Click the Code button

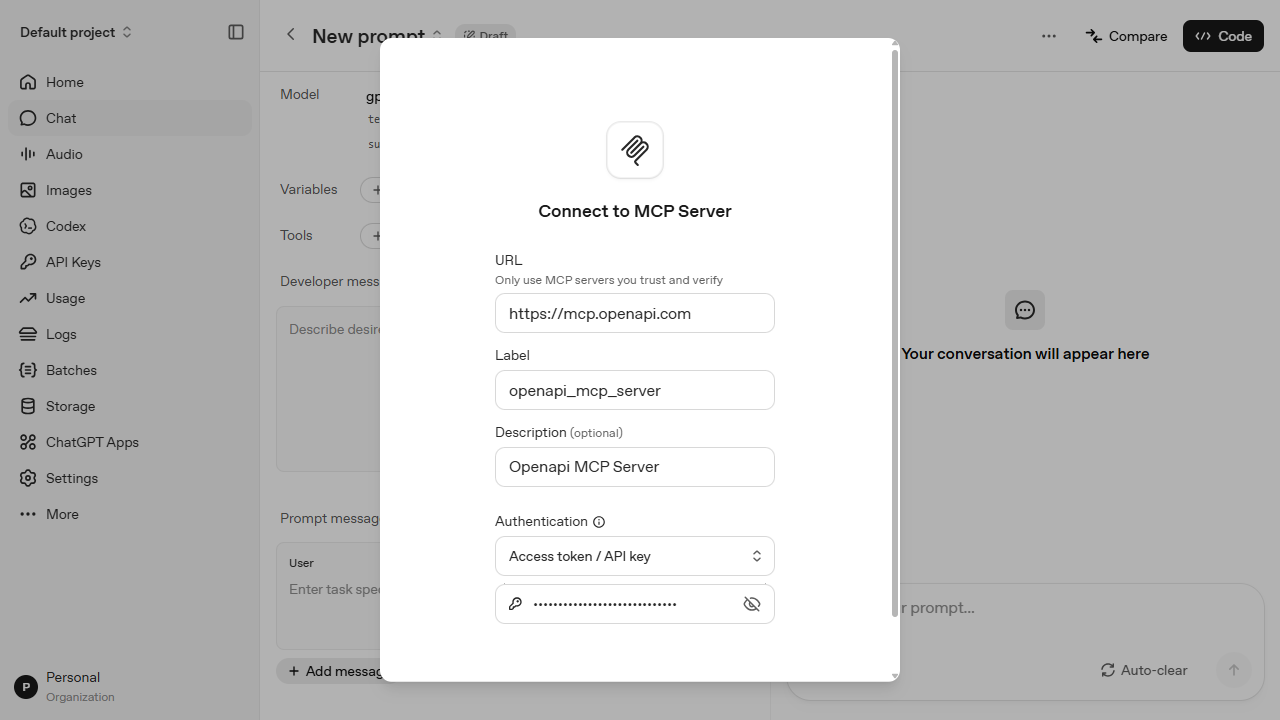click(1223, 36)
